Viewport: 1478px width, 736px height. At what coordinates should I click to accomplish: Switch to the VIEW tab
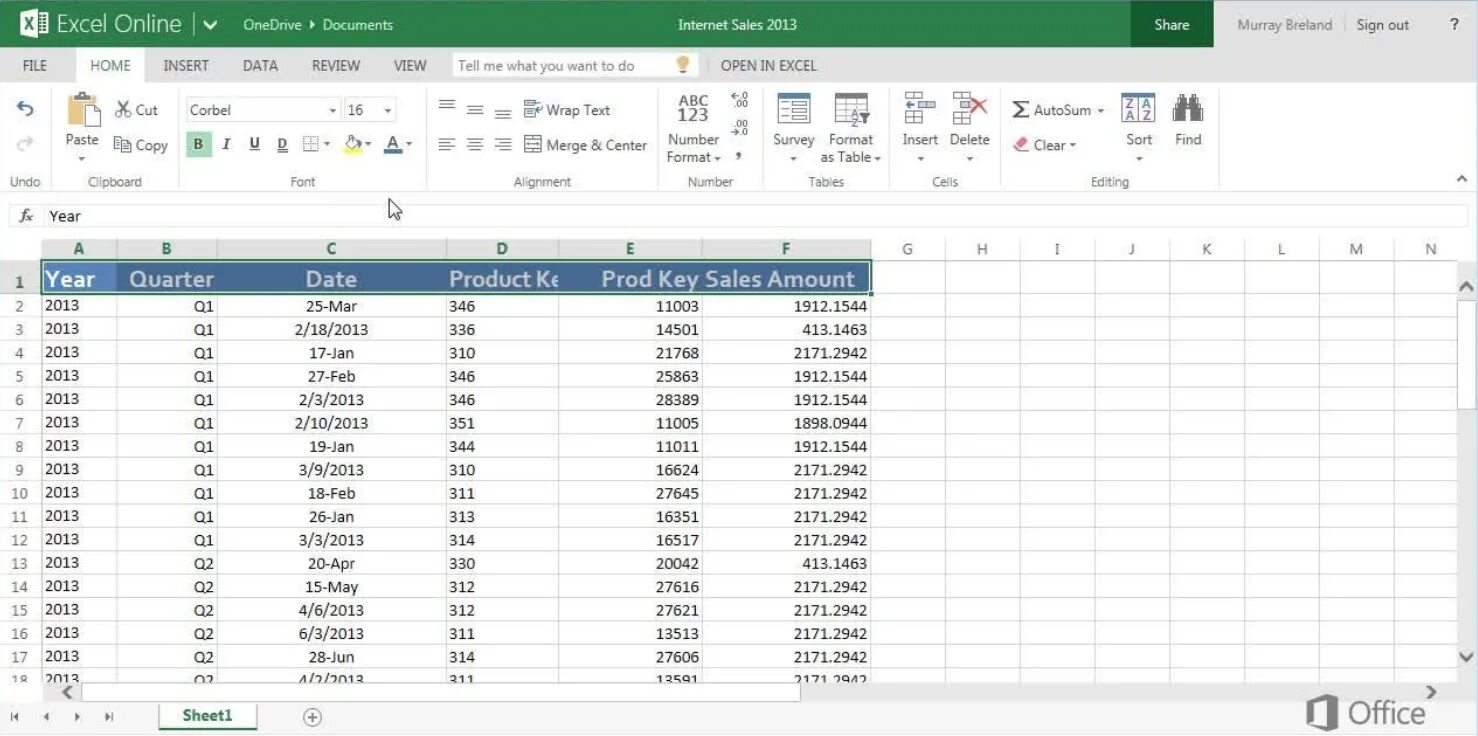[410, 65]
